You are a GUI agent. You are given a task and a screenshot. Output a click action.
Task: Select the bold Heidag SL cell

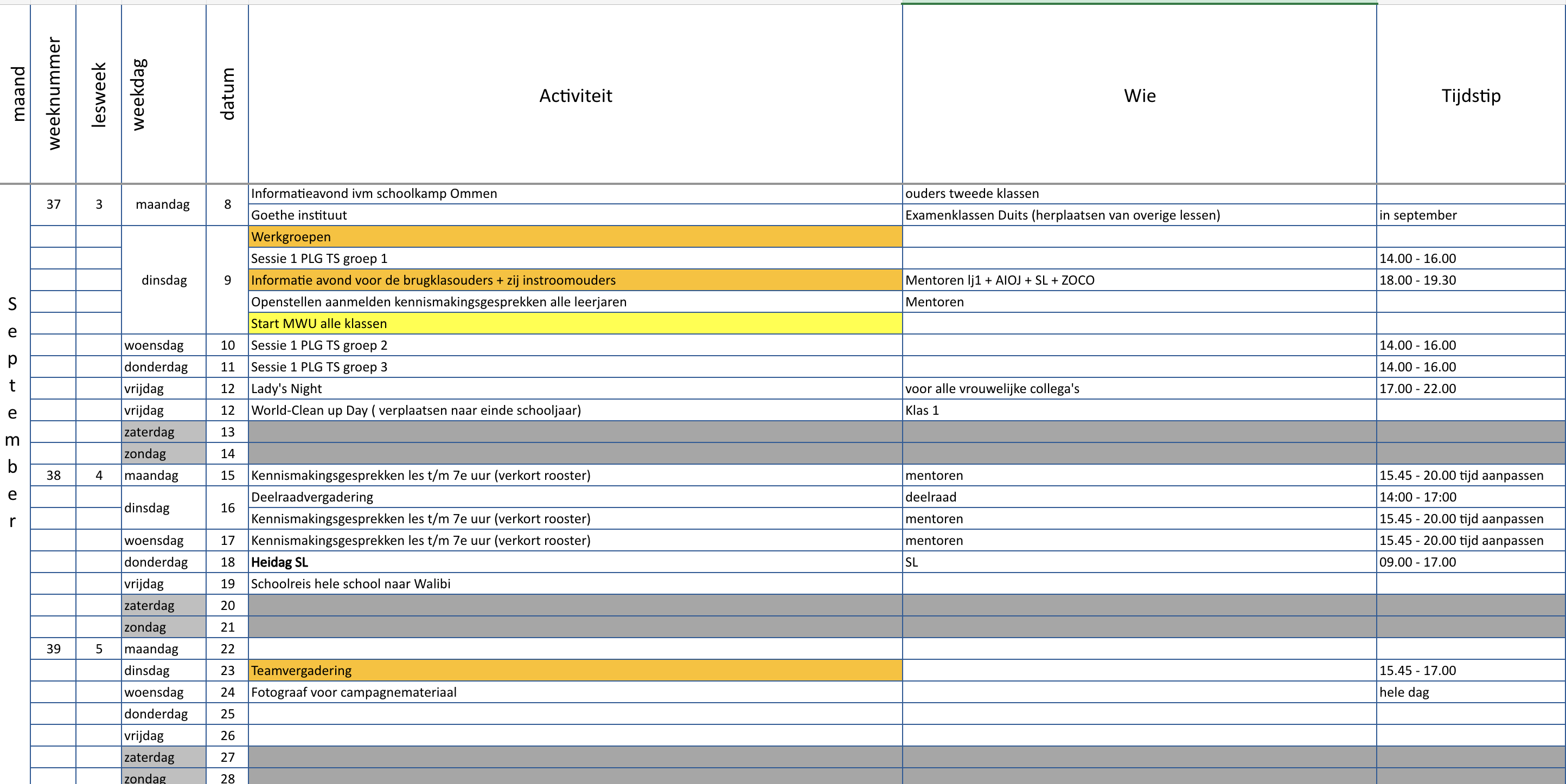click(x=575, y=562)
